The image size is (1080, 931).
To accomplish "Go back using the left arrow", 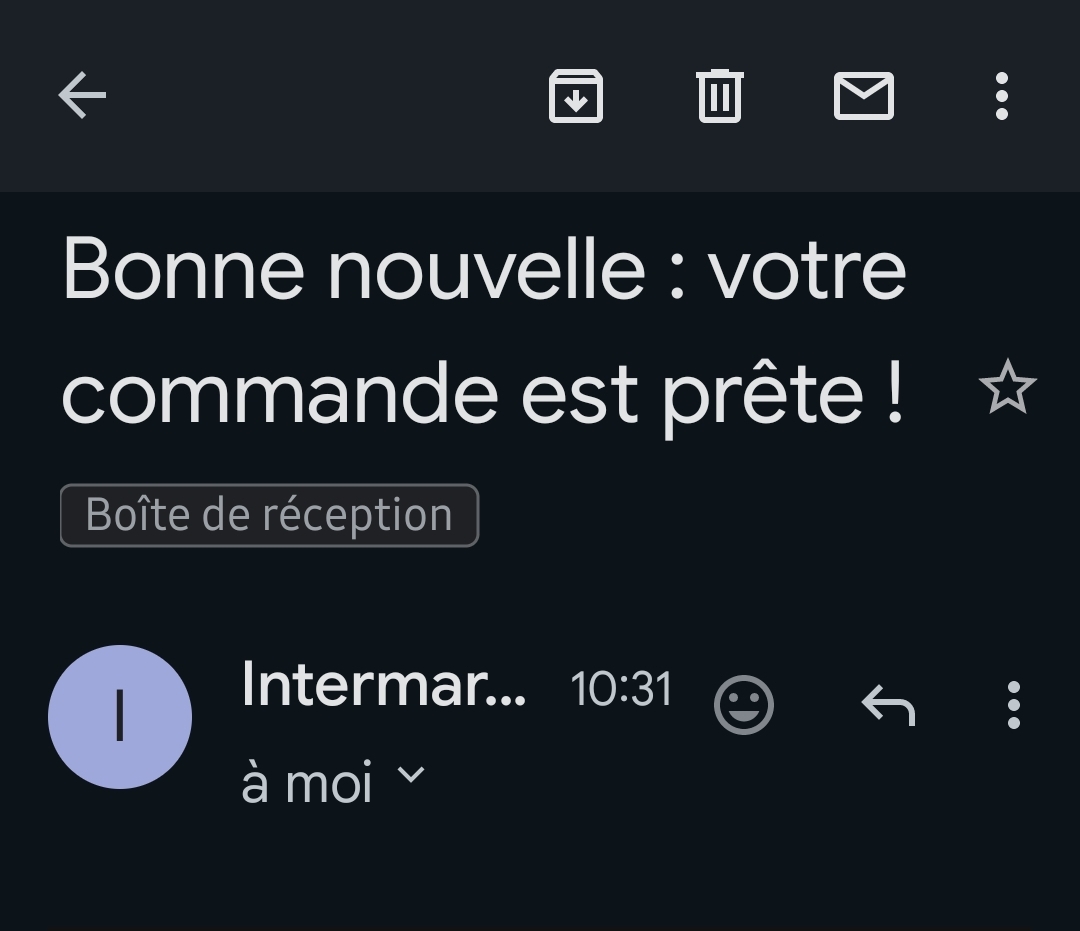I will [82, 96].
